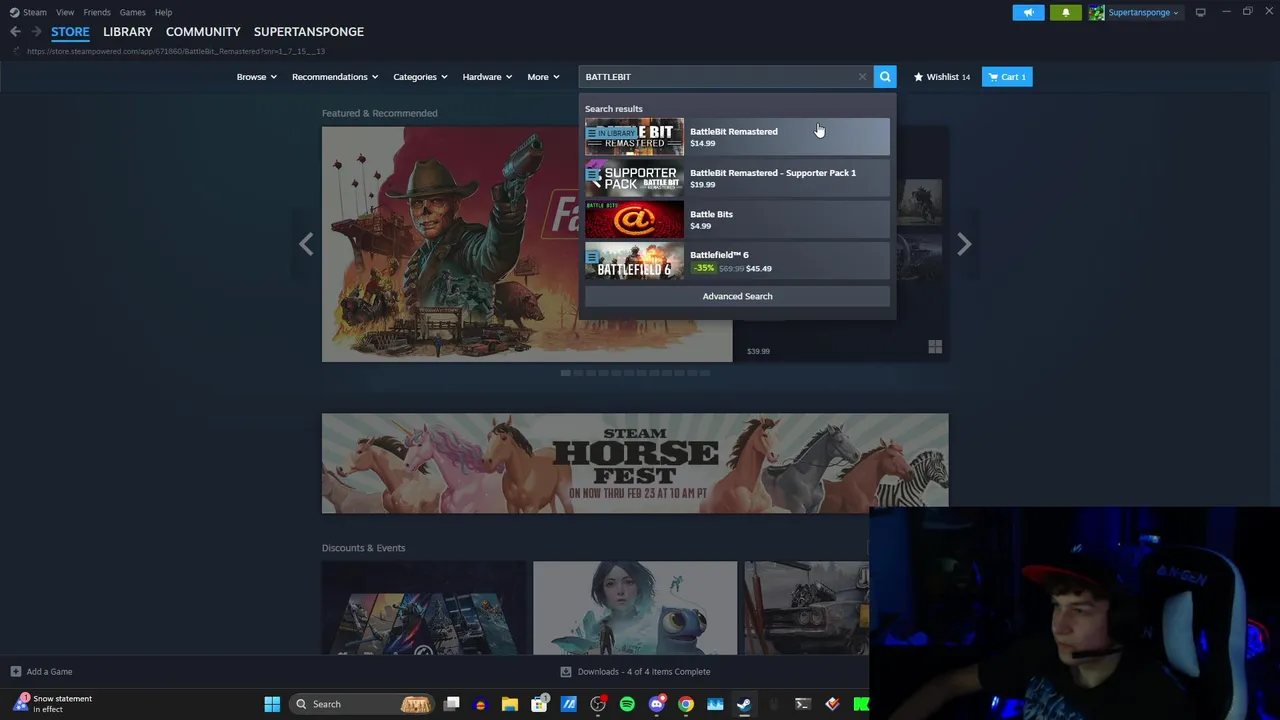Viewport: 1280px width, 720px height.
Task: Clear the BATTLEBIT search text with X
Action: tap(862, 77)
